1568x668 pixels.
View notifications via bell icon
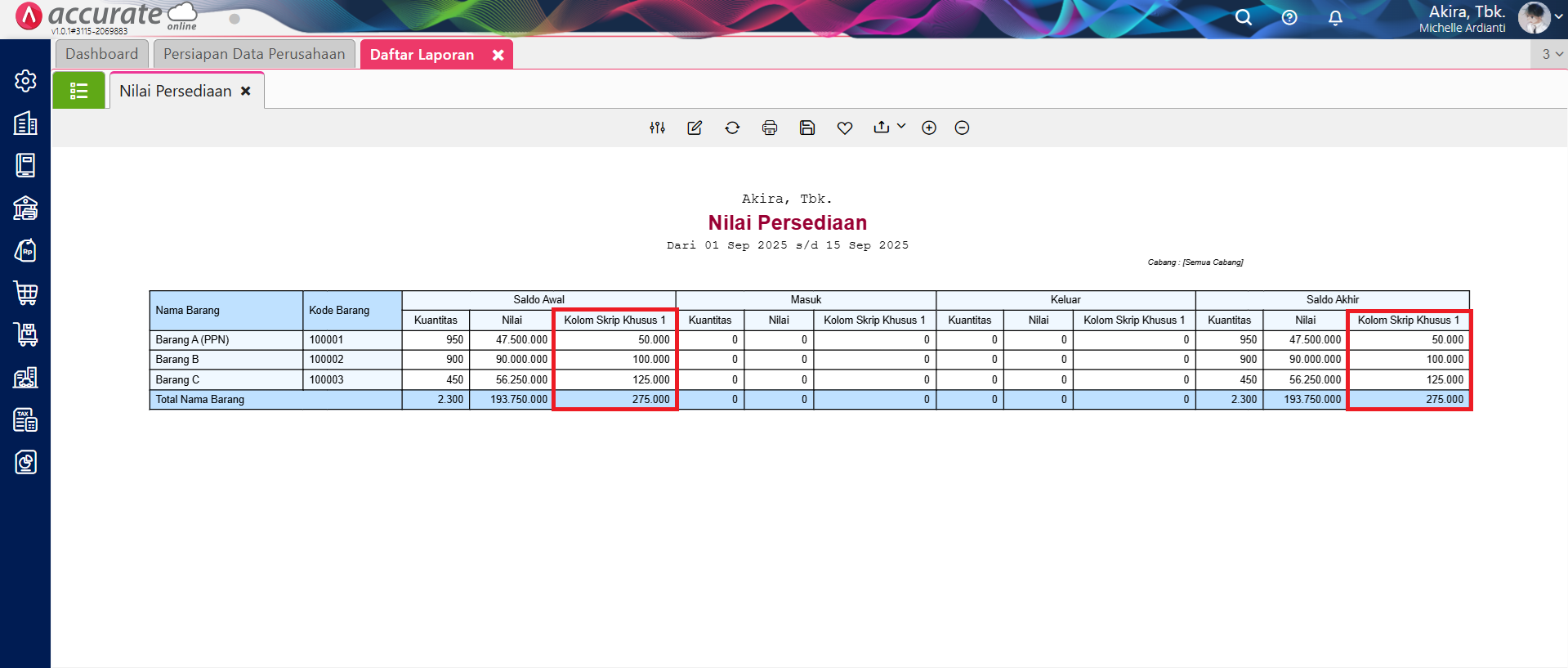point(1335,17)
